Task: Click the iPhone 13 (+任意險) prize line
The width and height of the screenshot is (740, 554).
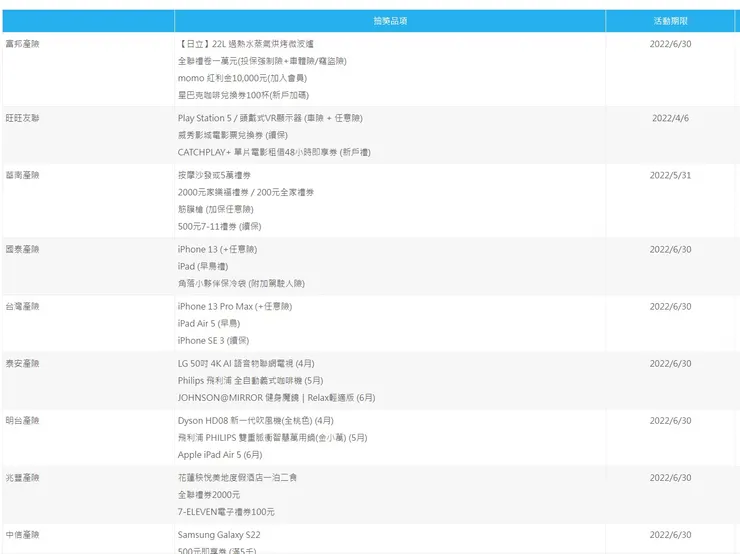Action: coord(217,249)
